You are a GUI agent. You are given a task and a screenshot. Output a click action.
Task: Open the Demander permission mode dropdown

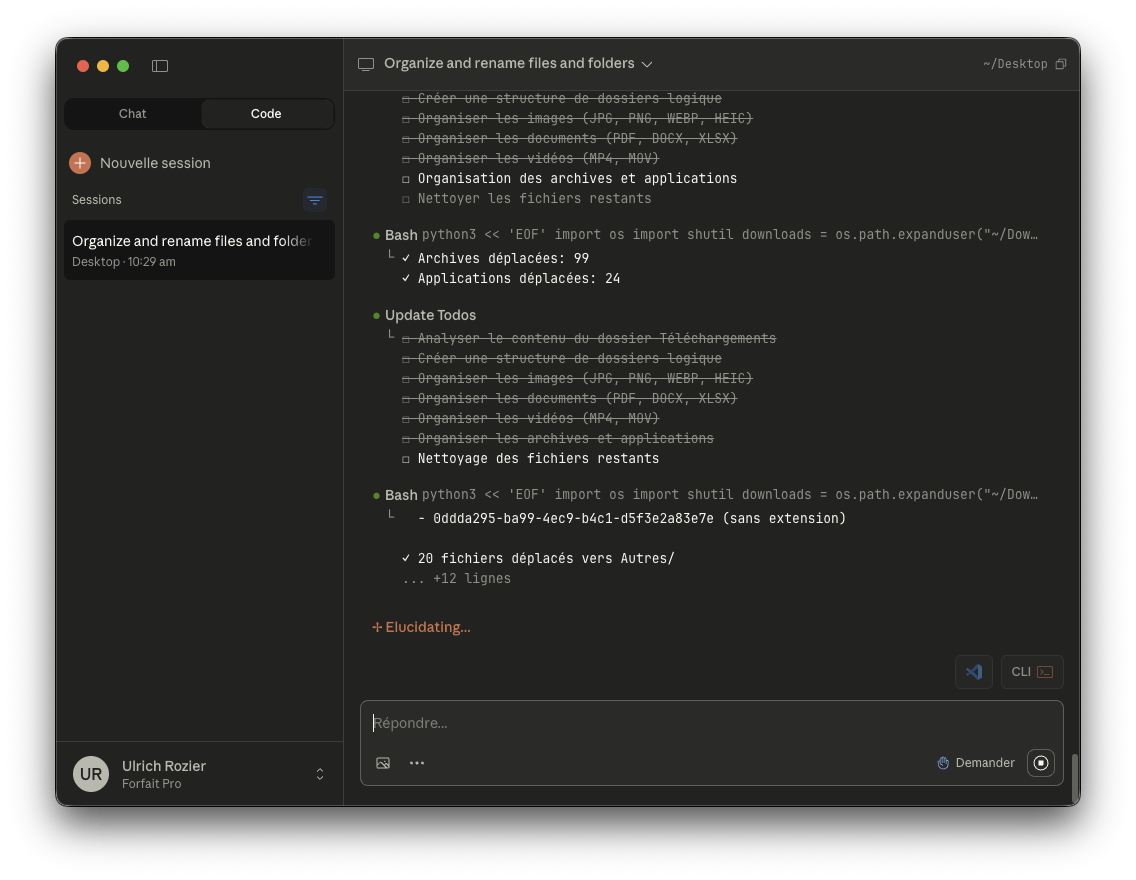975,763
